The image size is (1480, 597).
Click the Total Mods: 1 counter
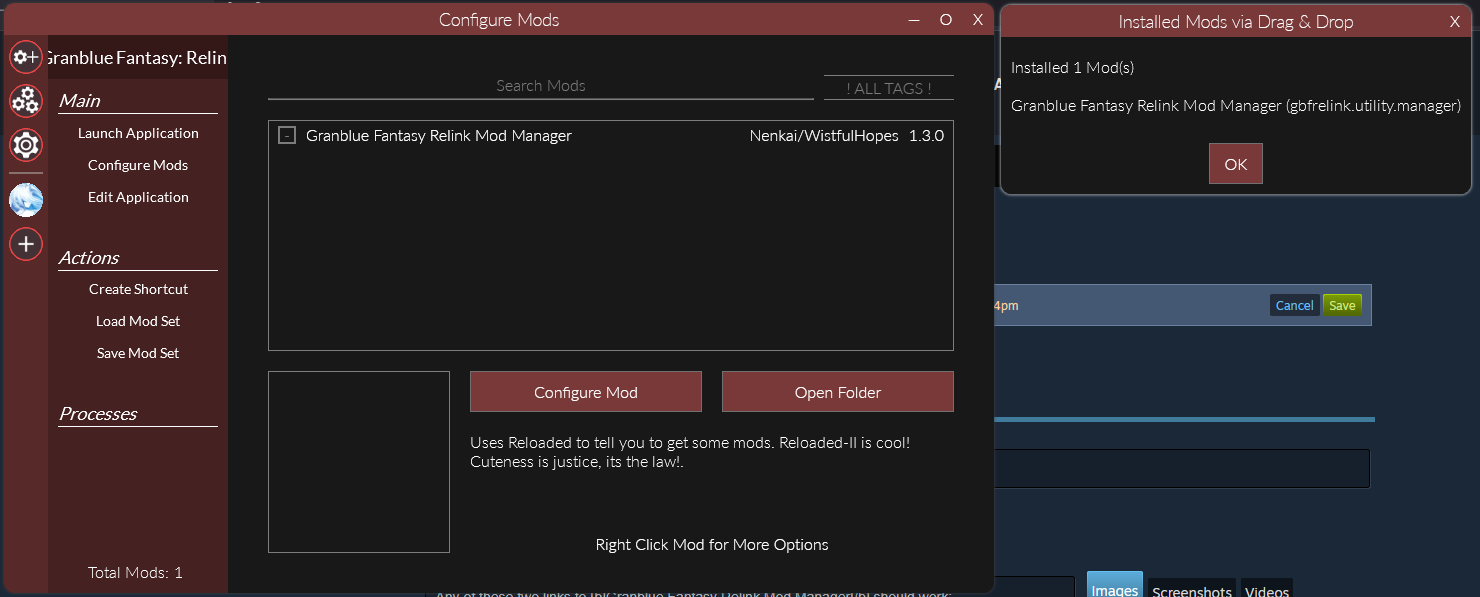[135, 573]
